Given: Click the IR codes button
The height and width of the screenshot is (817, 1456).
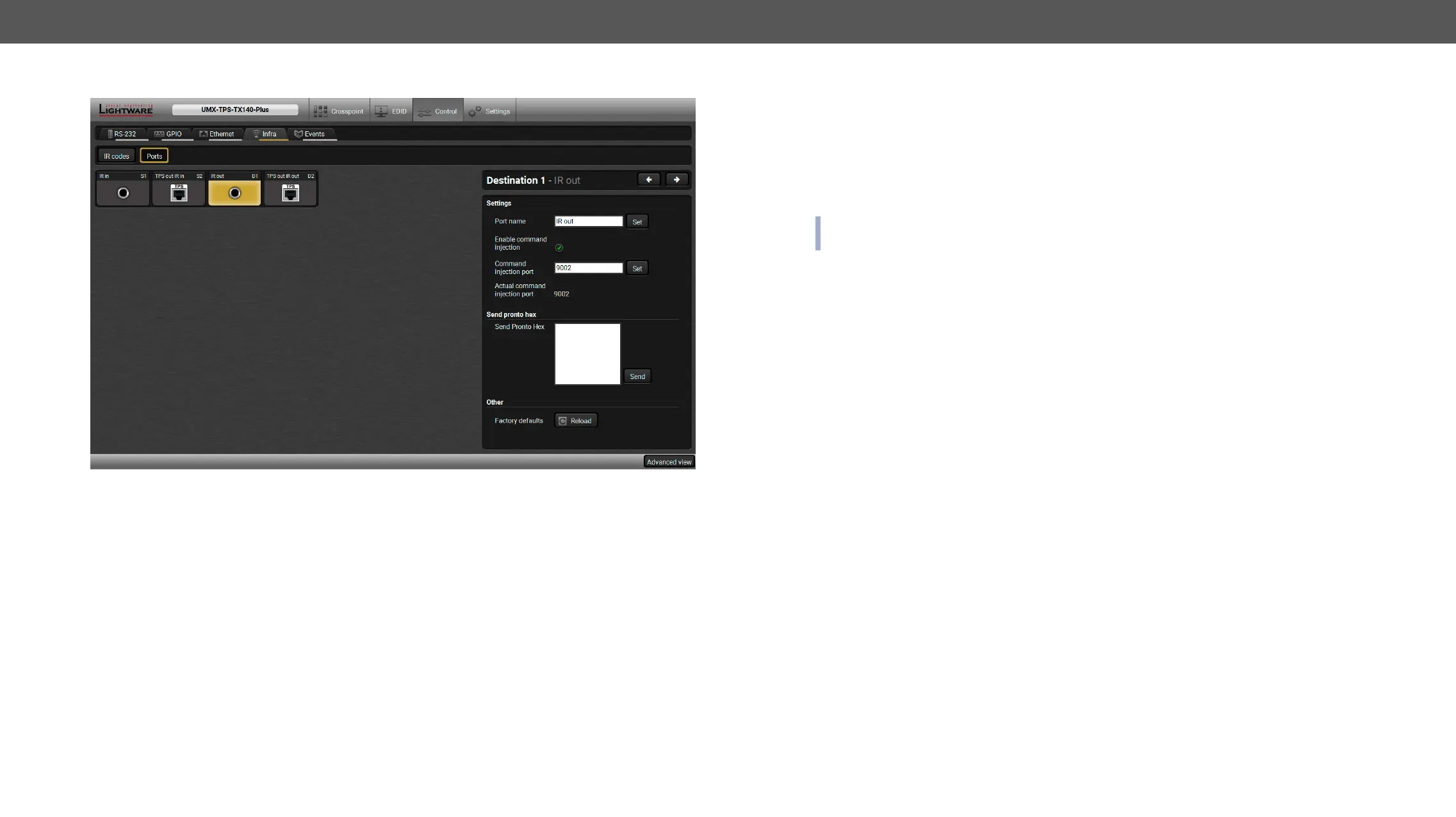Looking at the screenshot, I should [x=117, y=156].
